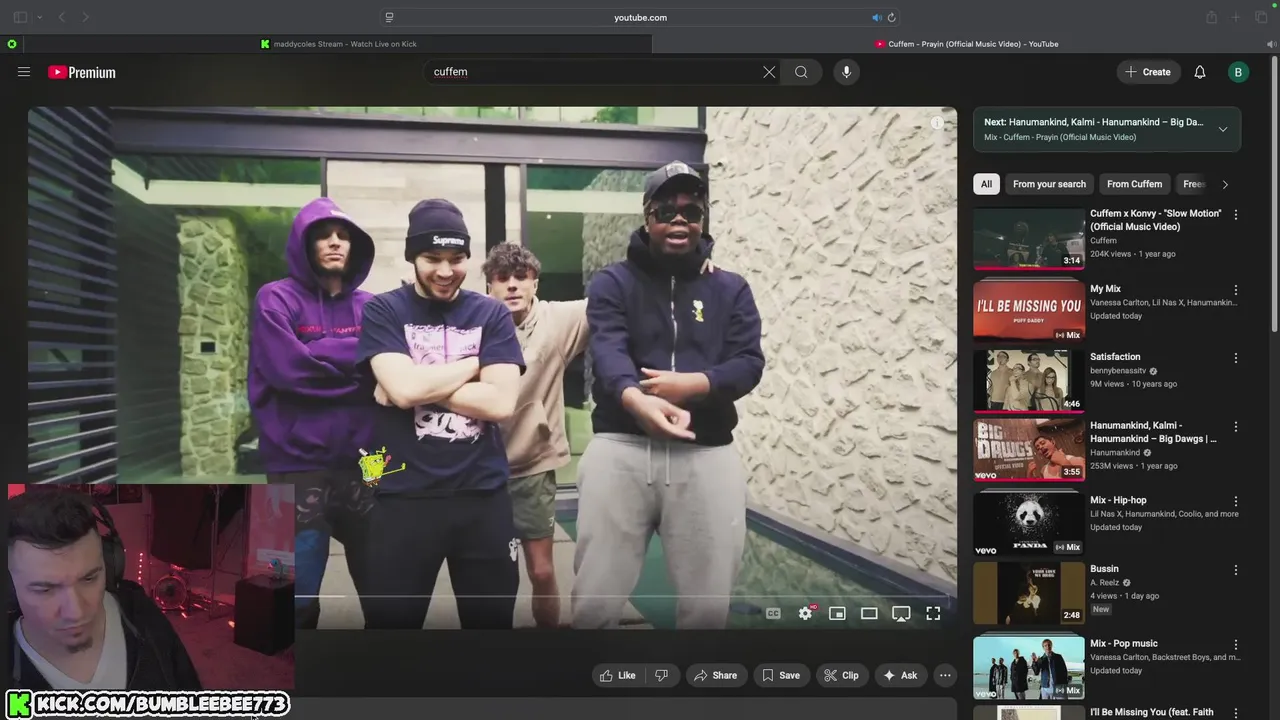
Task: Open Satisfaction video title
Action: click(x=1115, y=357)
